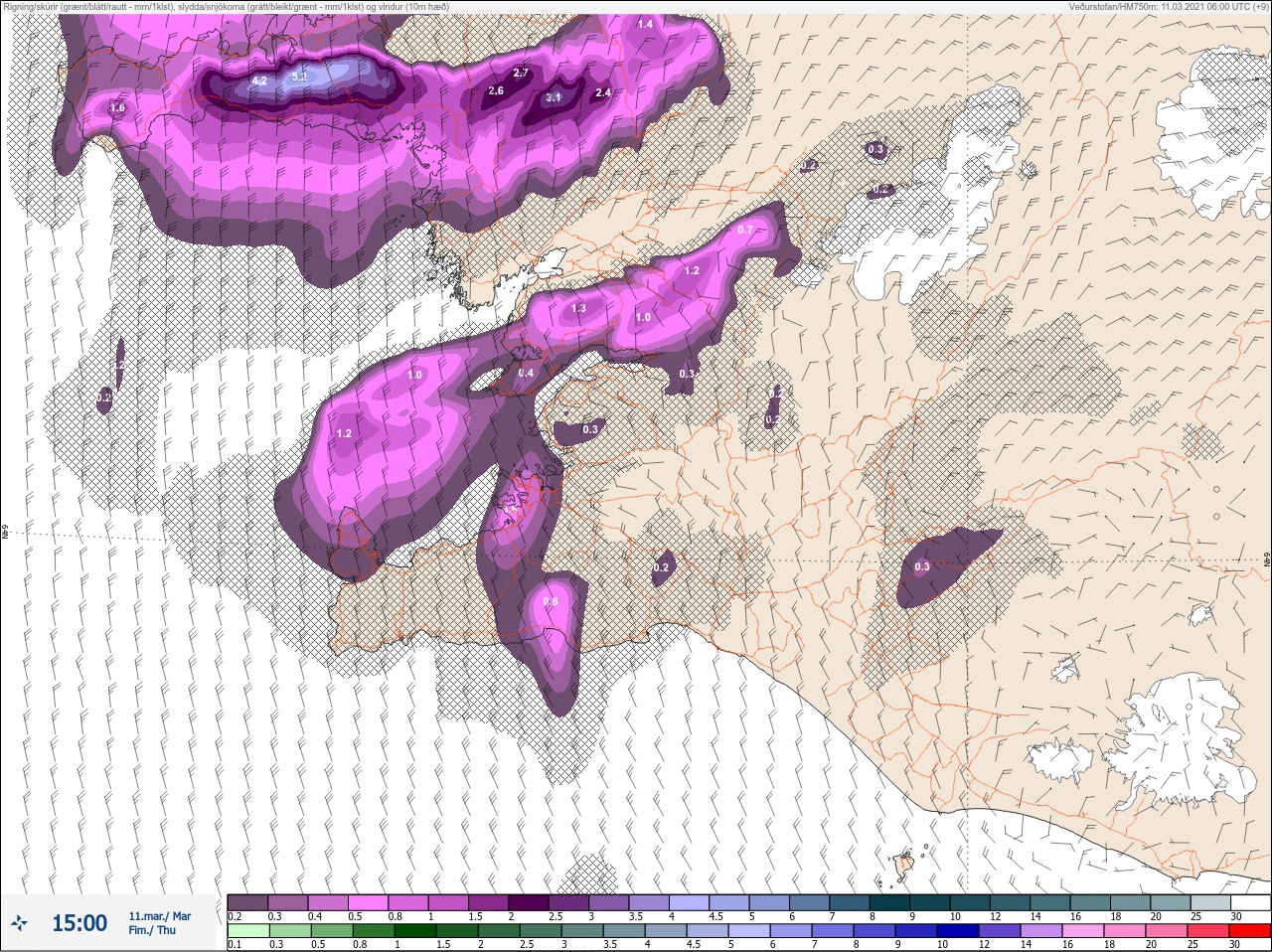The image size is (1272, 952).
Task: Click the 1.3 value on the map
Action: point(579,309)
